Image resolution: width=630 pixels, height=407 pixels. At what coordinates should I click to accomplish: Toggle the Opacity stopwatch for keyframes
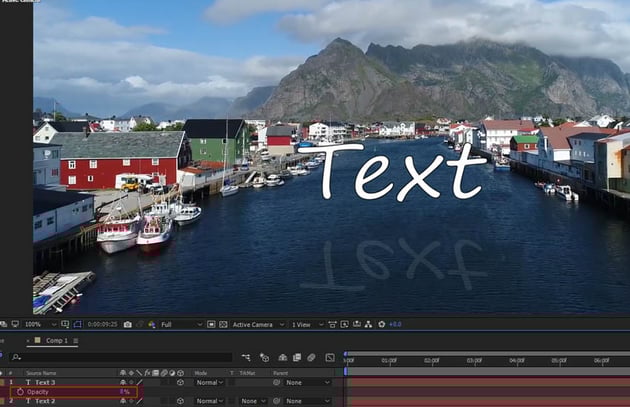click(20, 392)
